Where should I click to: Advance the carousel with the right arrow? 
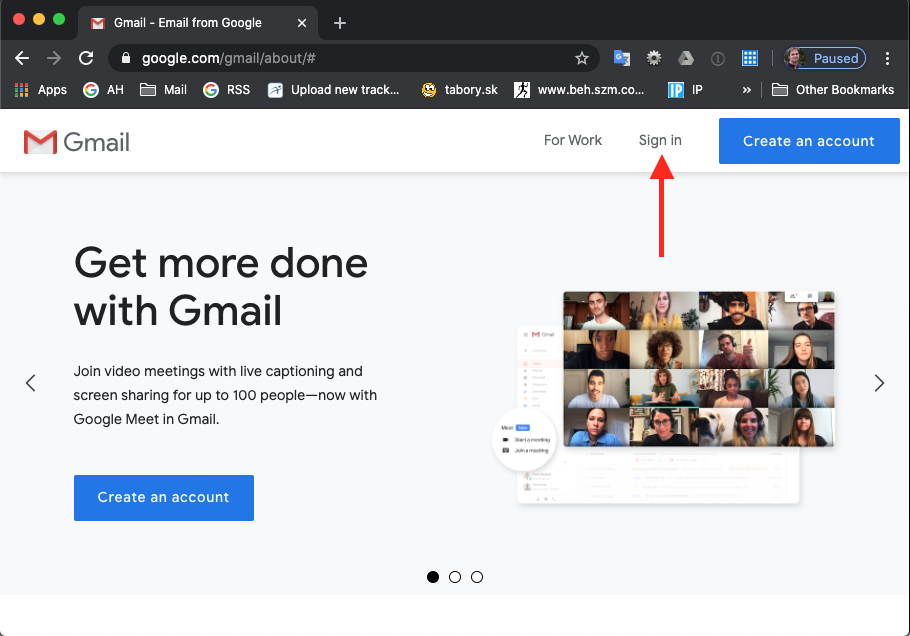click(879, 383)
